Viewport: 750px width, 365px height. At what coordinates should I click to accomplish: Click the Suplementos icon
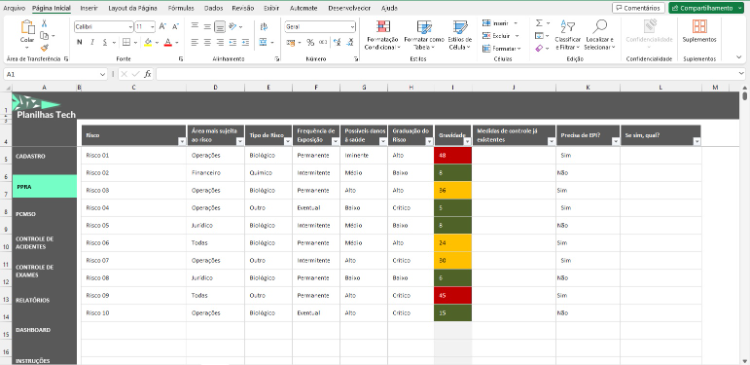click(x=699, y=26)
